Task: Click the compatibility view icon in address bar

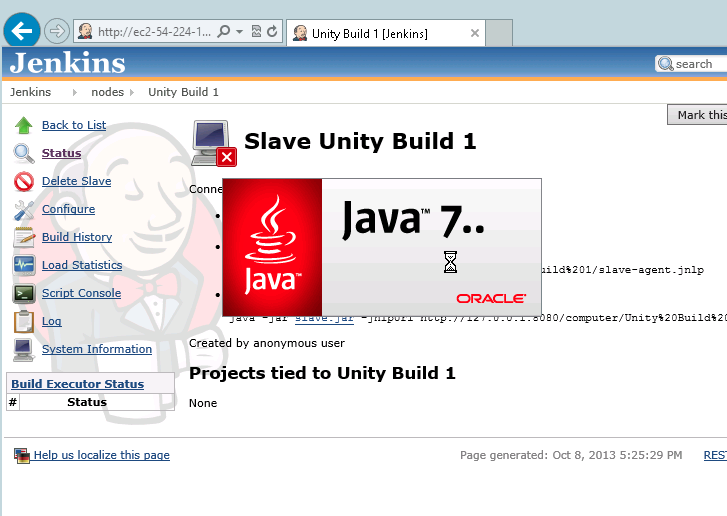Action: tap(256, 31)
